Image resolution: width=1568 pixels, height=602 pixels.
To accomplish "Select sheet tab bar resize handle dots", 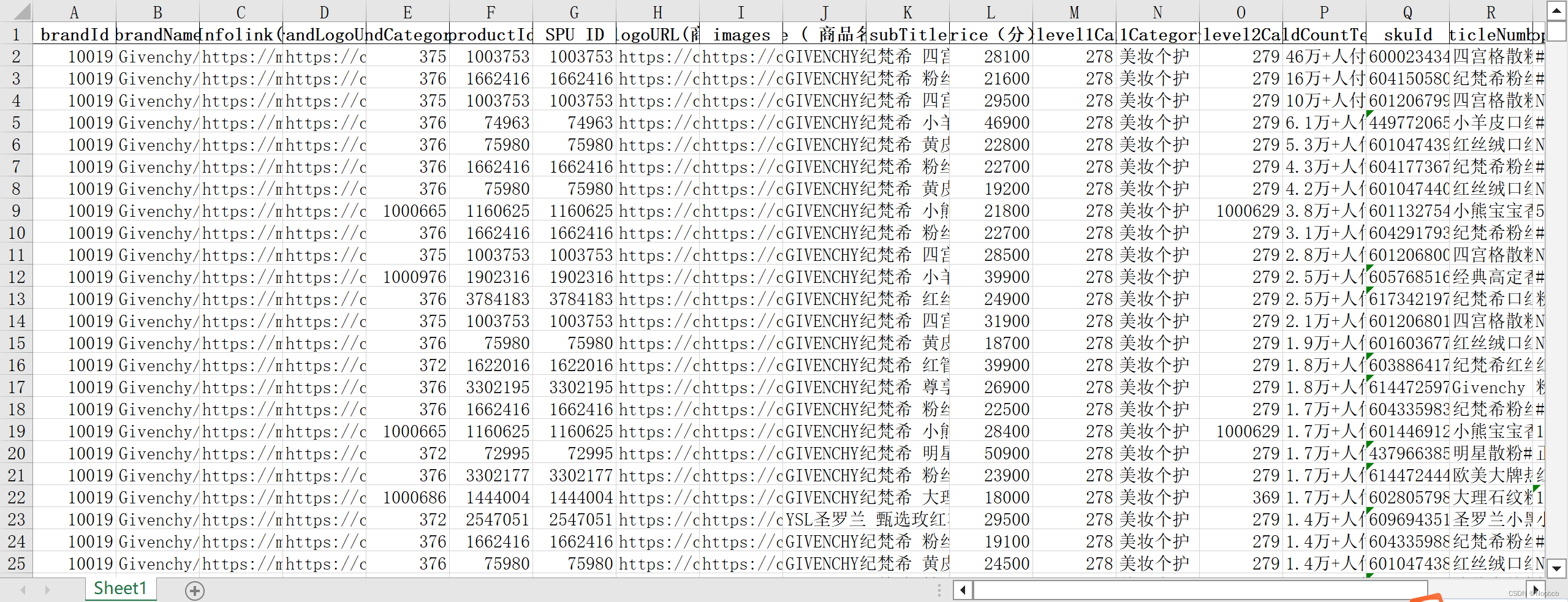I will 939,590.
